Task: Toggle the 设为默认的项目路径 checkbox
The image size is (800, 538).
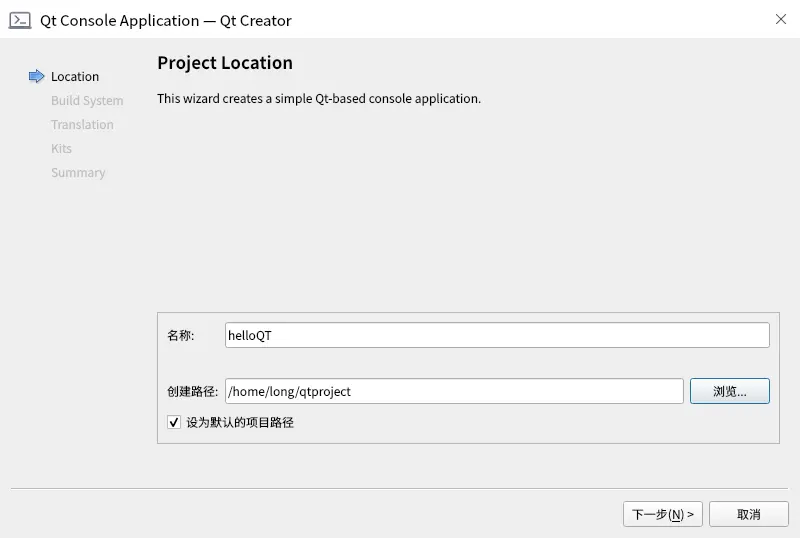Action: [x=174, y=422]
